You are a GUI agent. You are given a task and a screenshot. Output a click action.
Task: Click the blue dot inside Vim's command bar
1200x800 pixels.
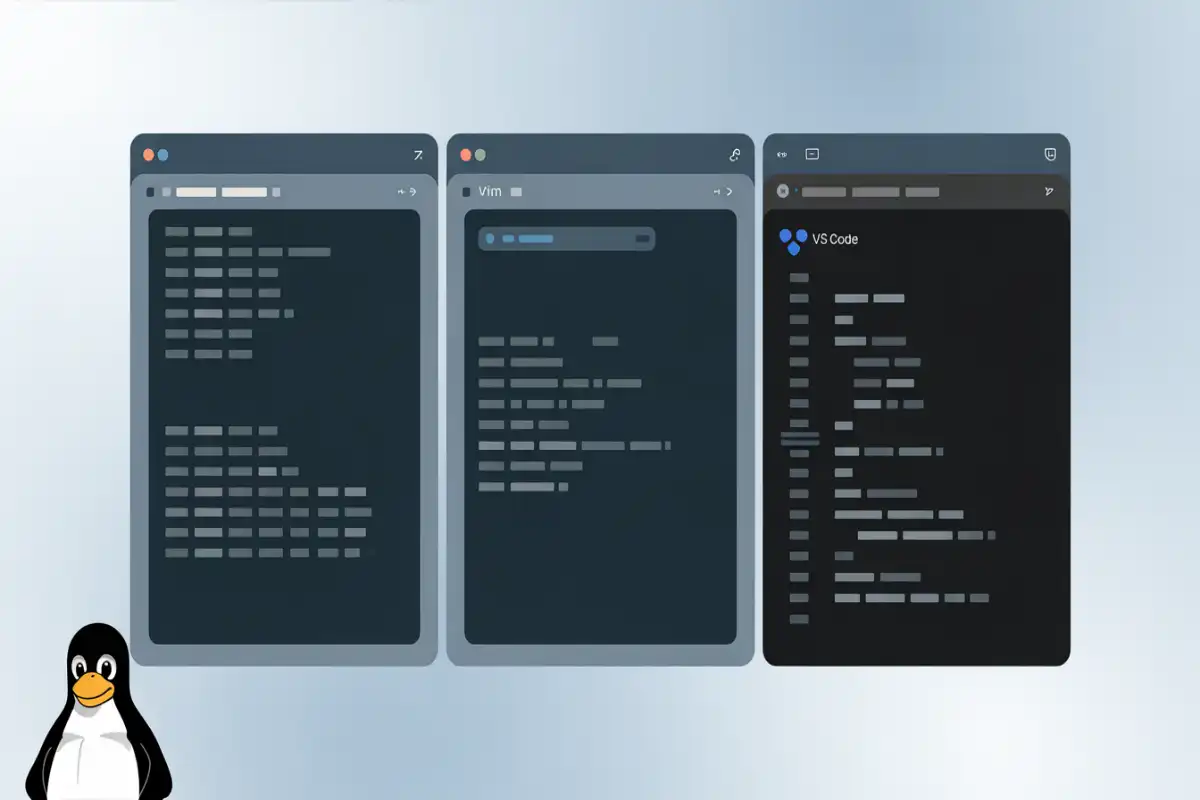[490, 239]
